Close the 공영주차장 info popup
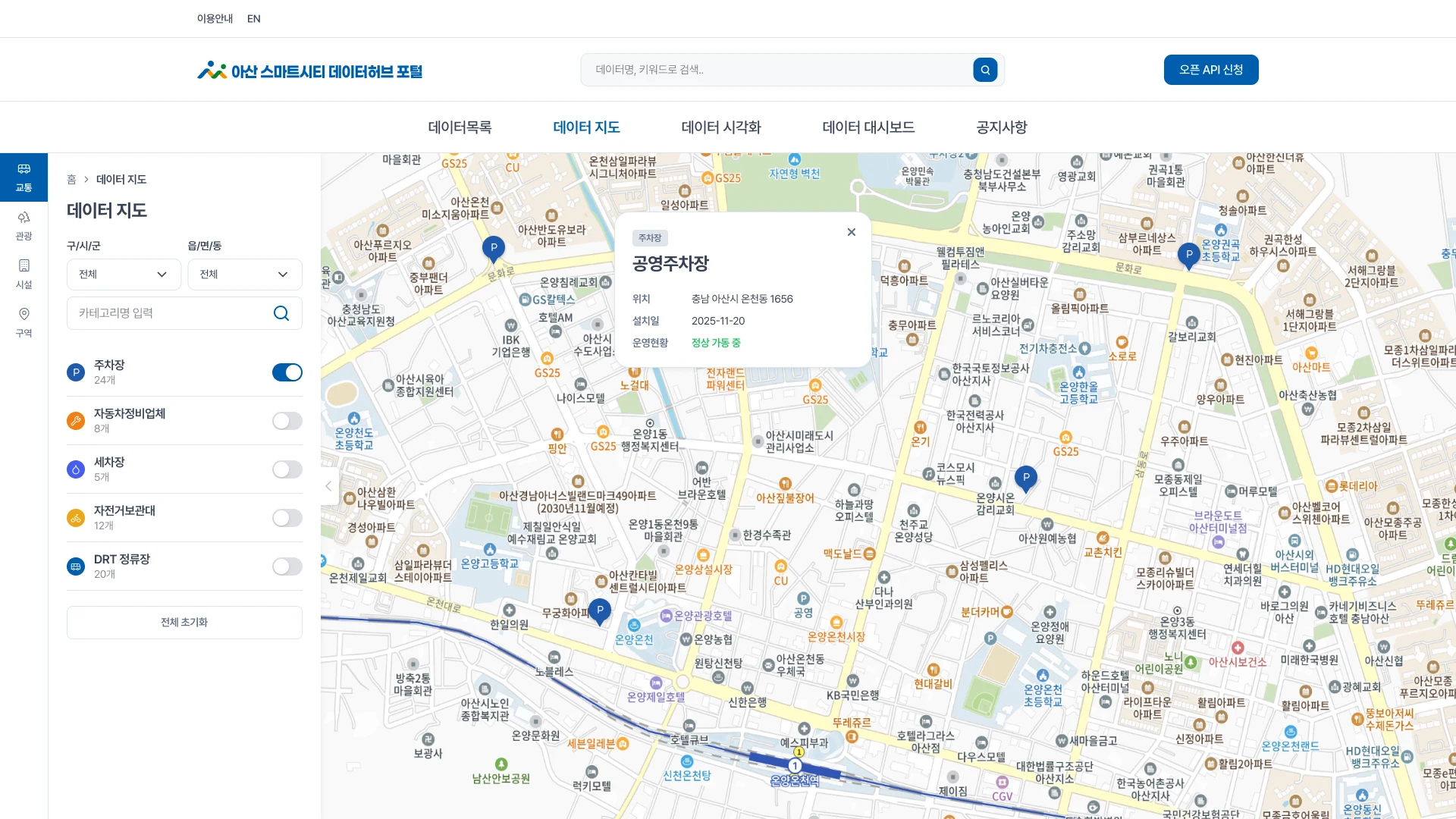Viewport: 1456px width, 819px height. tap(852, 232)
